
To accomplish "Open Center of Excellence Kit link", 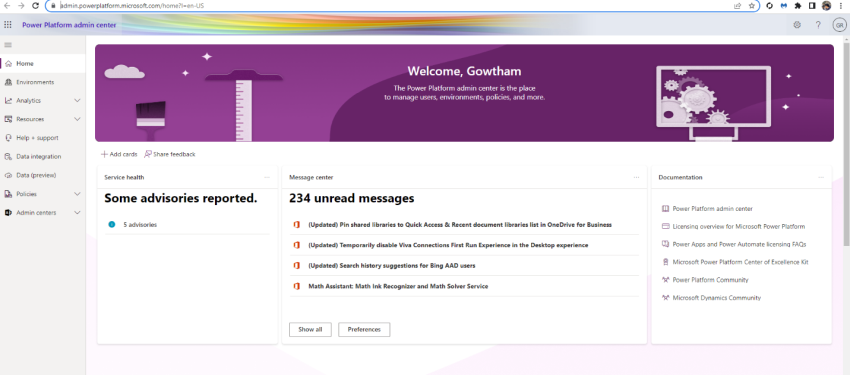I will click(740, 262).
